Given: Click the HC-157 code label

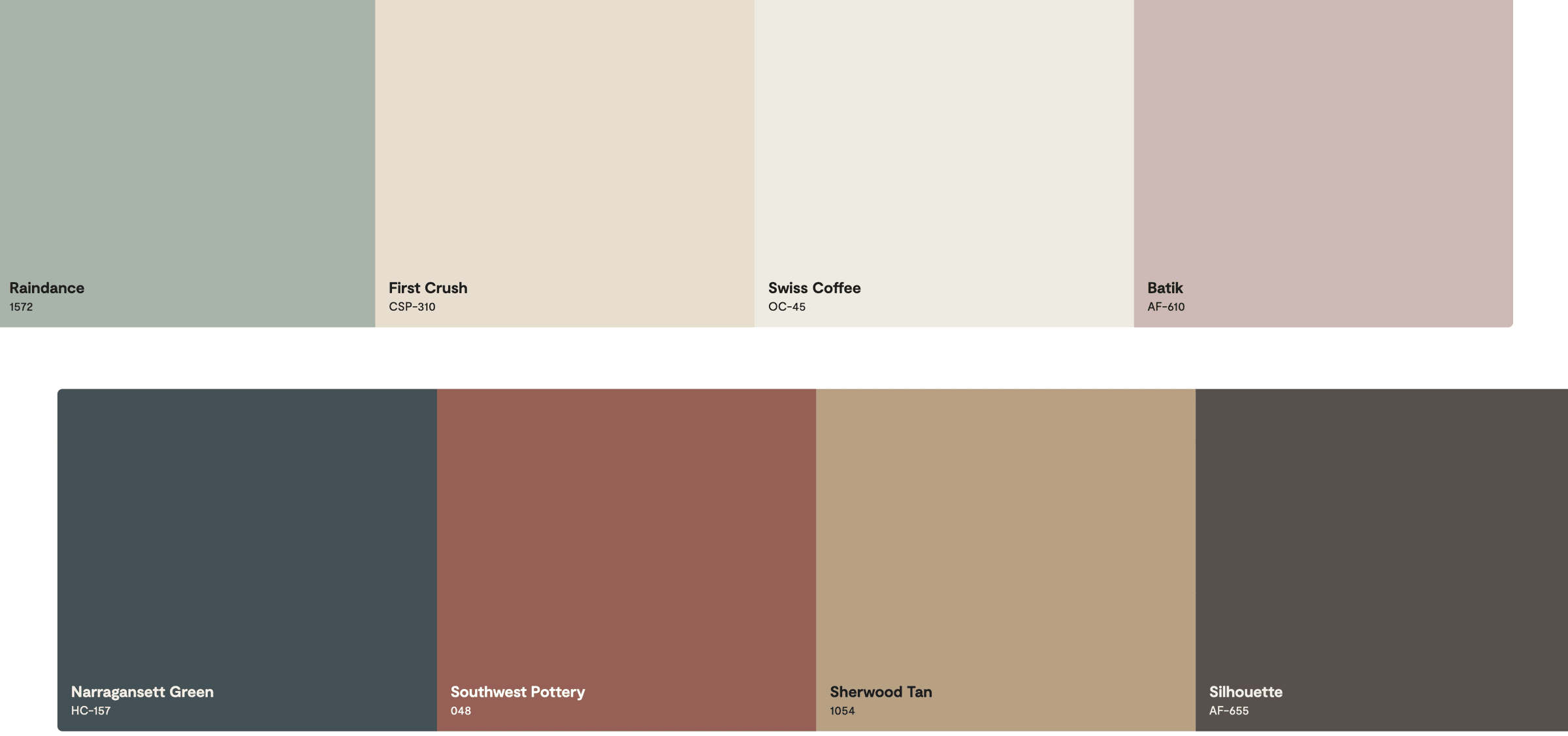Looking at the screenshot, I should point(91,711).
